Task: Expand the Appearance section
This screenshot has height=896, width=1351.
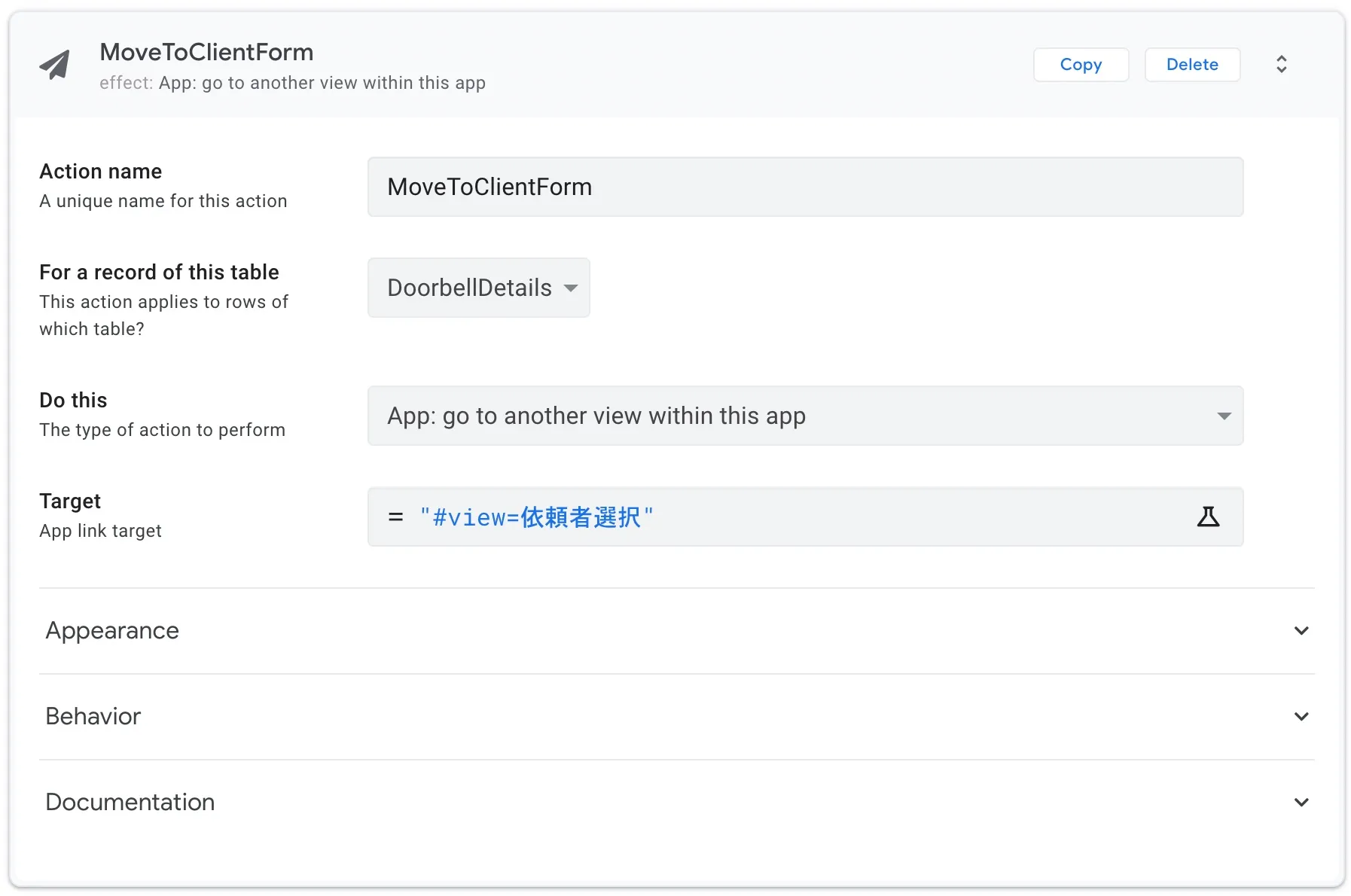Action: coord(113,631)
